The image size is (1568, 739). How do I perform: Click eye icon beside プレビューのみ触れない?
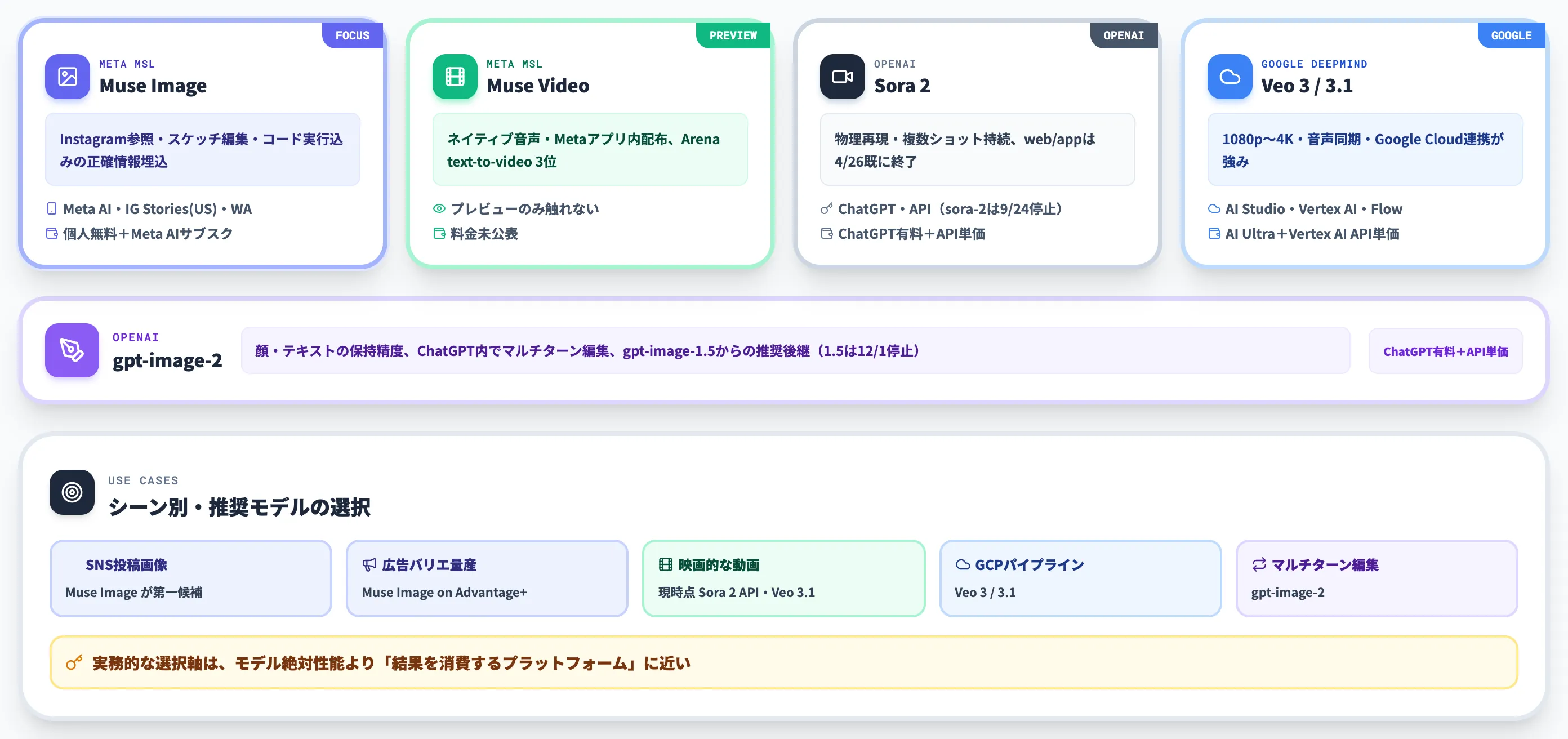[x=439, y=209]
